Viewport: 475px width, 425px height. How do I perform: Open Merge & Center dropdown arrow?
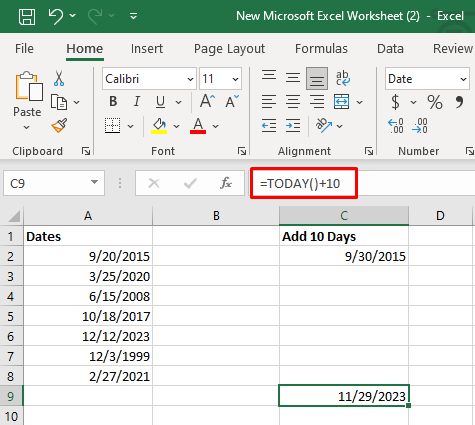tap(360, 102)
